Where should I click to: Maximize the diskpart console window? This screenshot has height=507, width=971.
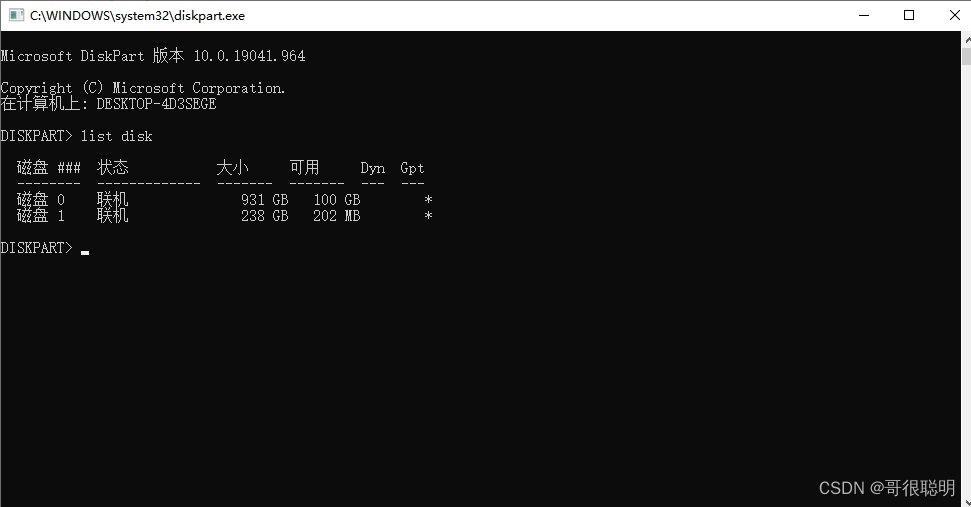tap(908, 15)
